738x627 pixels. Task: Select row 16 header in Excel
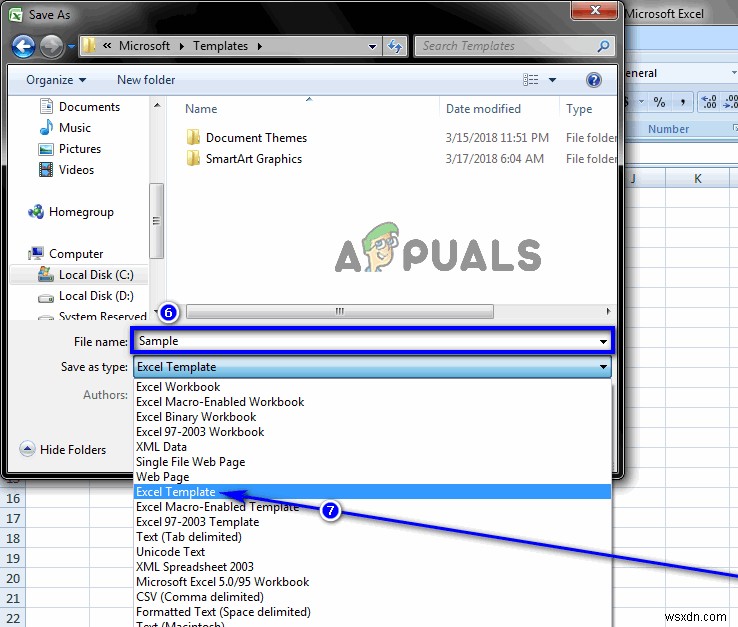(x=13, y=498)
